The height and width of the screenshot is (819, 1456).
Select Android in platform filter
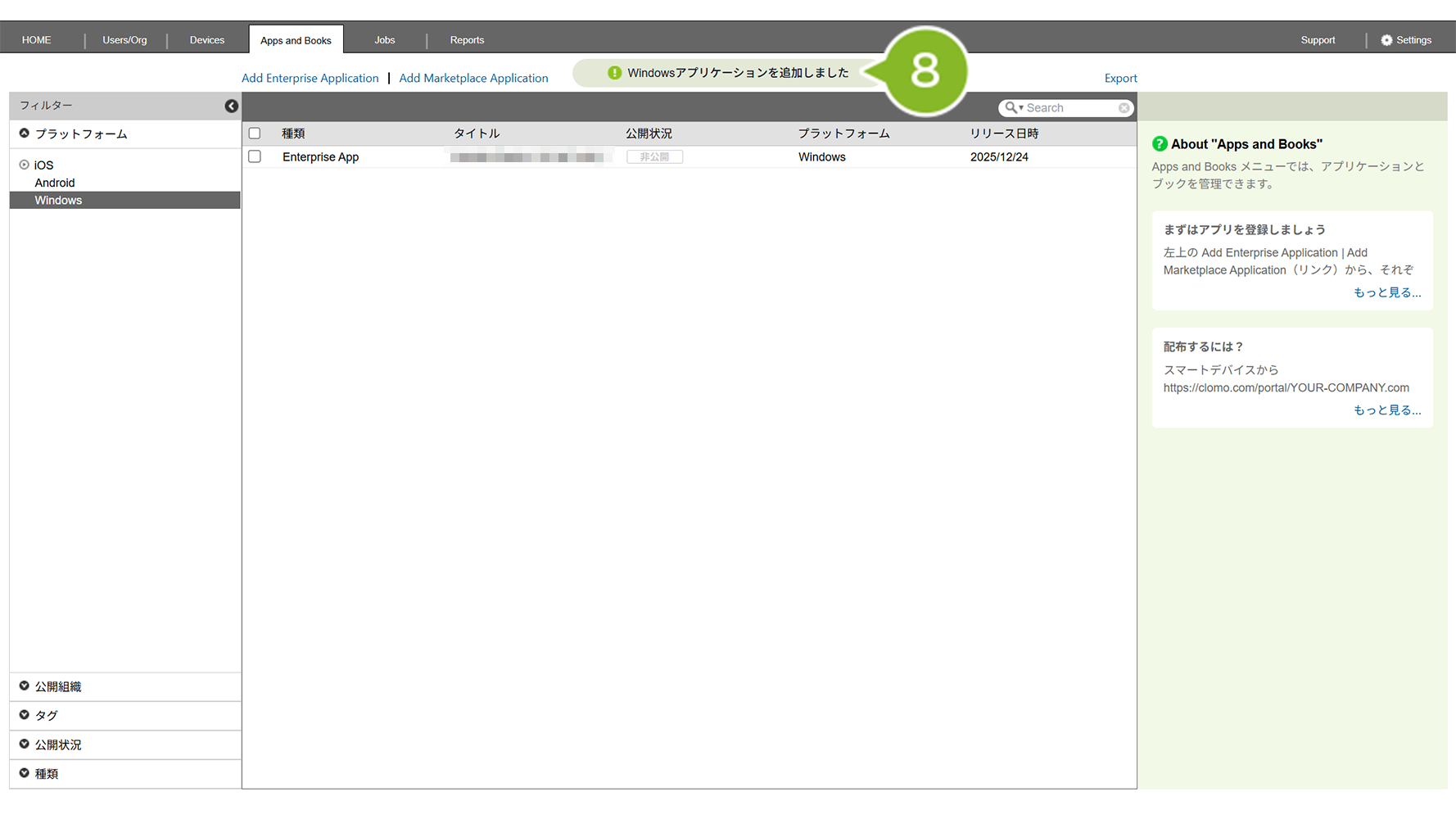point(55,183)
